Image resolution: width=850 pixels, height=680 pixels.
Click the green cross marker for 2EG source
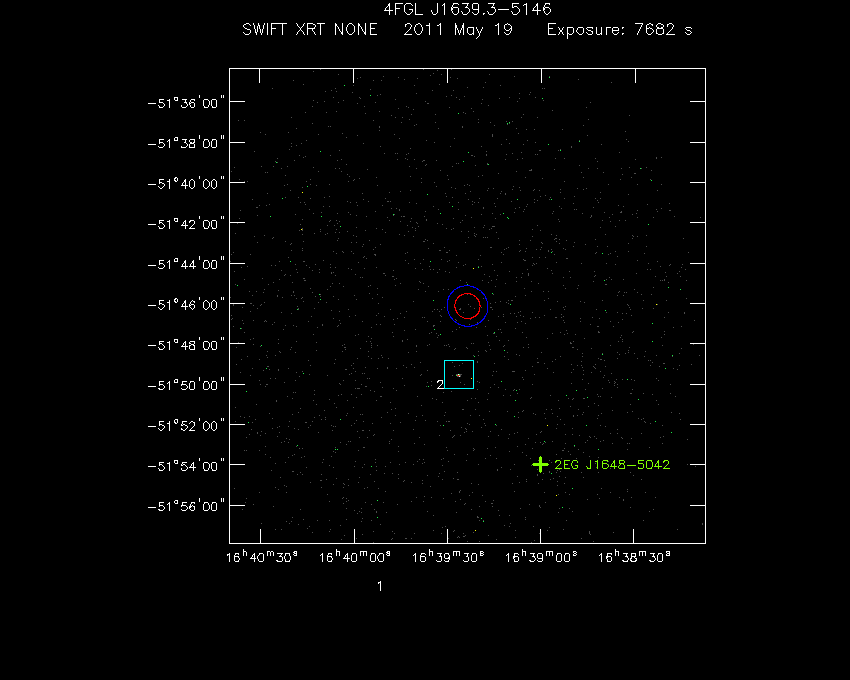point(540,465)
